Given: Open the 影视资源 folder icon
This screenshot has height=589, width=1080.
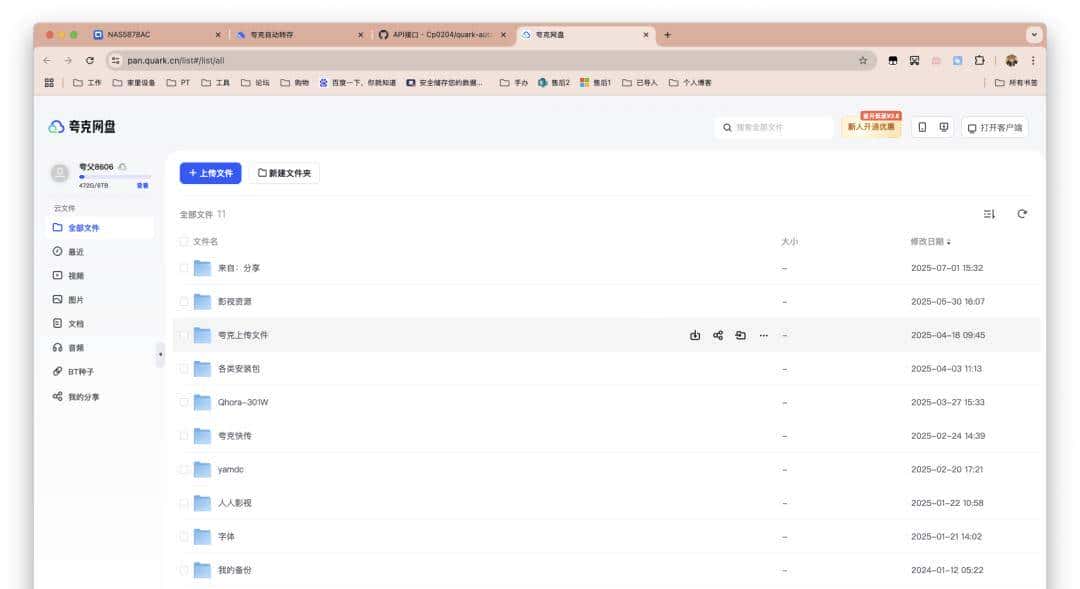Looking at the screenshot, I should click(x=202, y=301).
